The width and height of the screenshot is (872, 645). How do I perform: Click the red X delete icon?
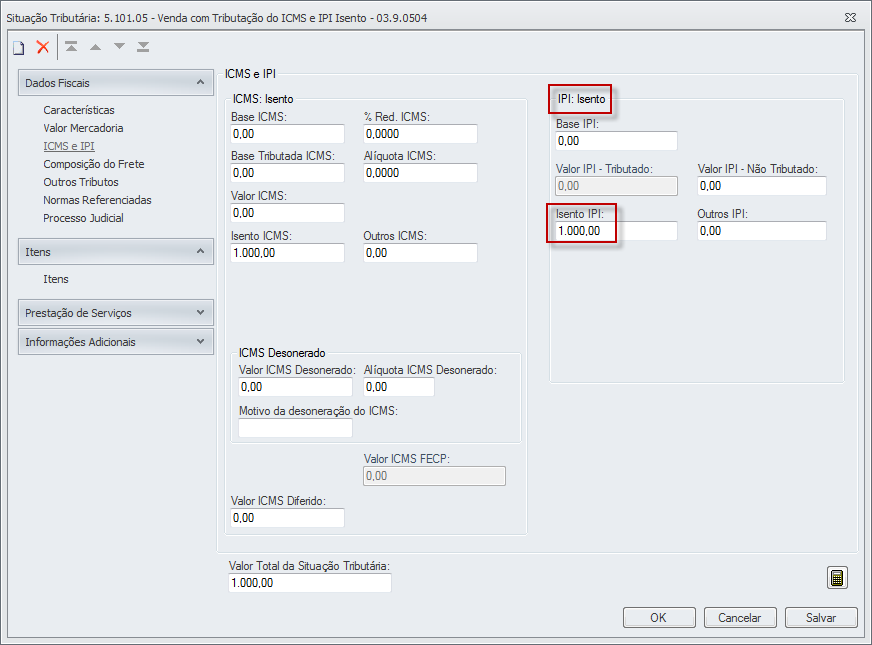point(43,47)
